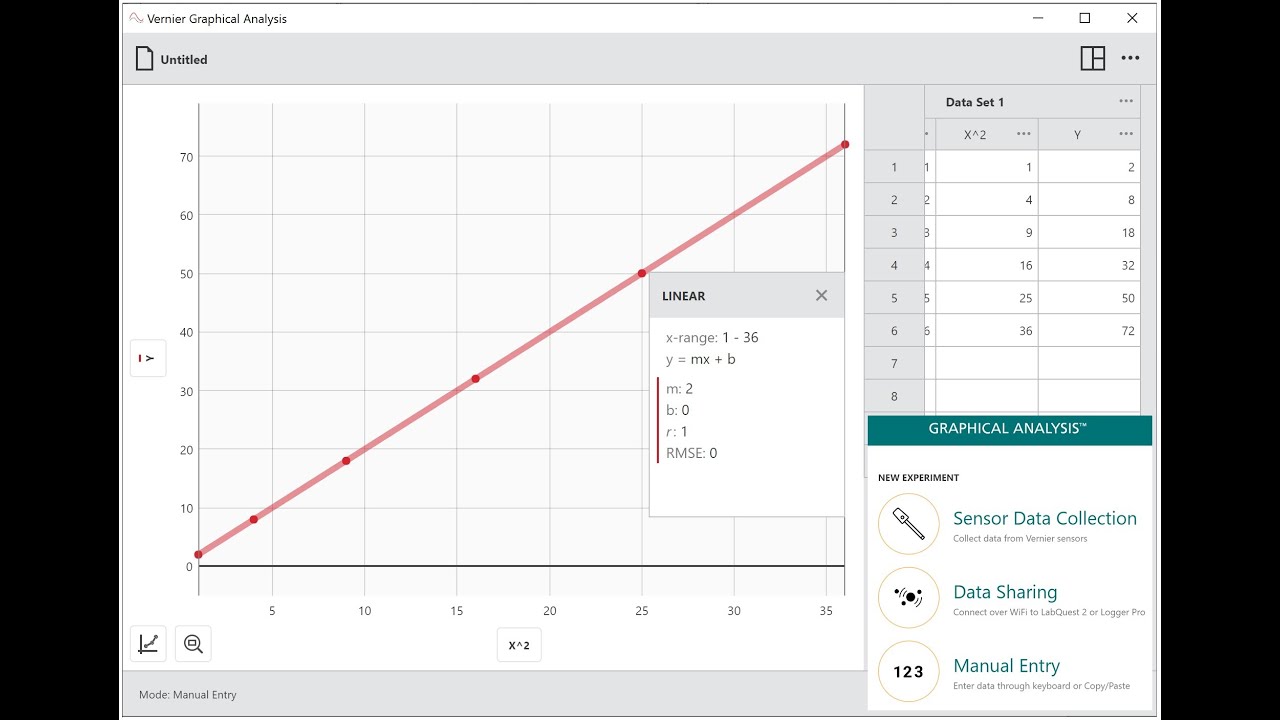This screenshot has height=720, width=1280.
Task: Open the view layout options icon
Action: [1092, 58]
